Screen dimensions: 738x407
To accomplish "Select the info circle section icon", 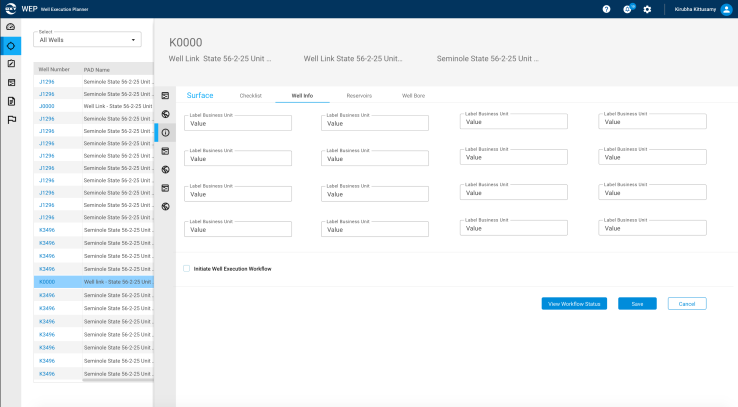I will tap(166, 133).
